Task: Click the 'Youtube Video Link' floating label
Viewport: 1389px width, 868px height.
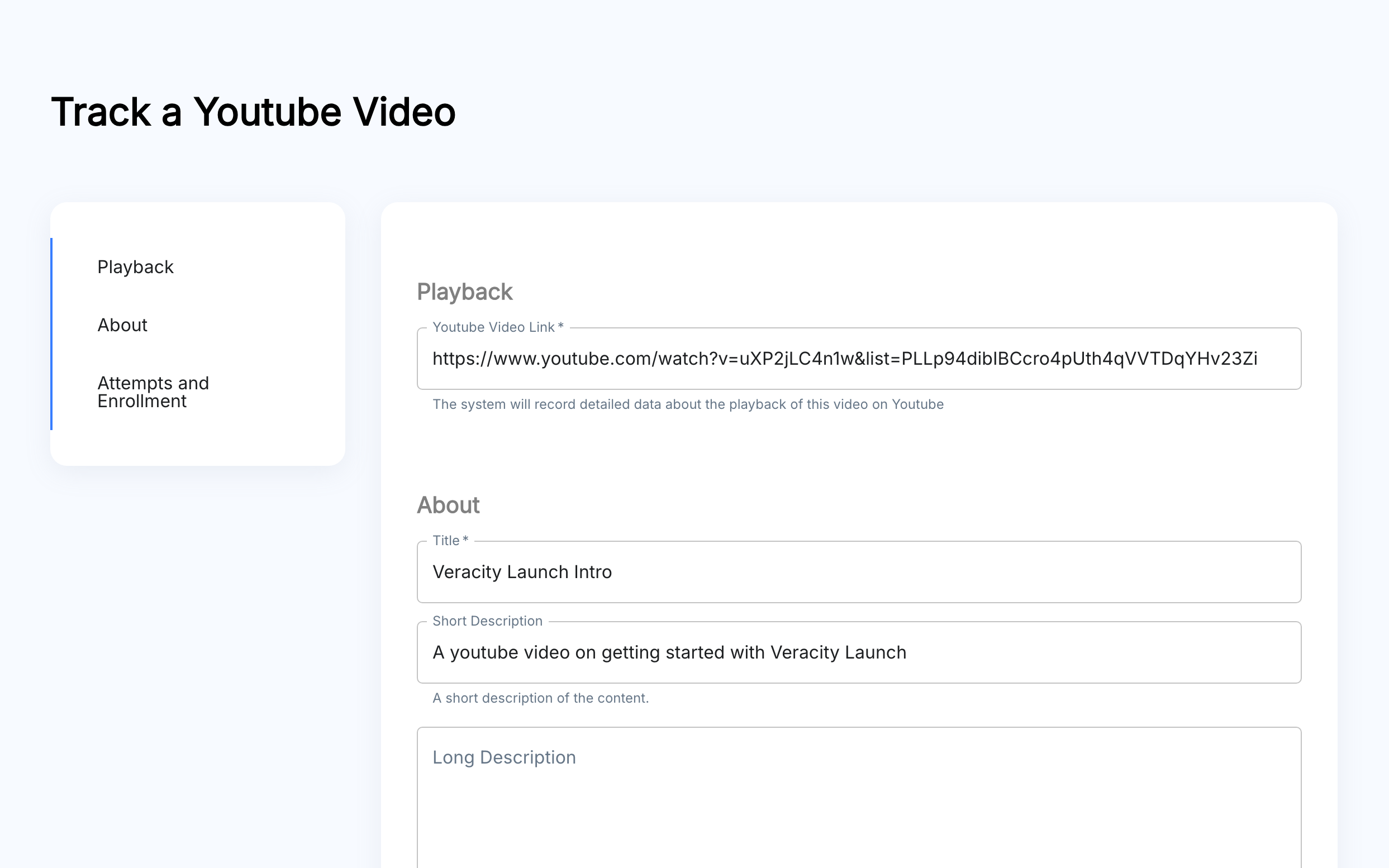Action: click(493, 327)
